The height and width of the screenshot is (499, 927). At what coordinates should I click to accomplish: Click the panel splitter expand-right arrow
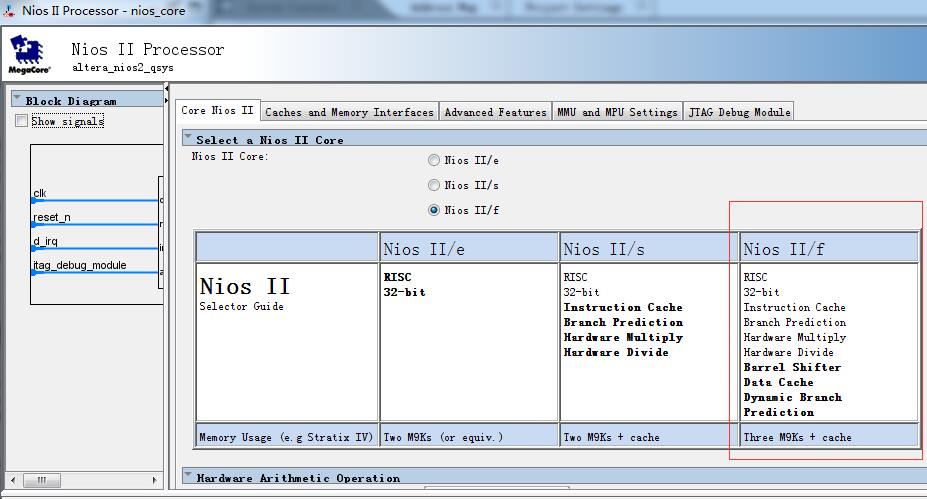tap(167, 101)
